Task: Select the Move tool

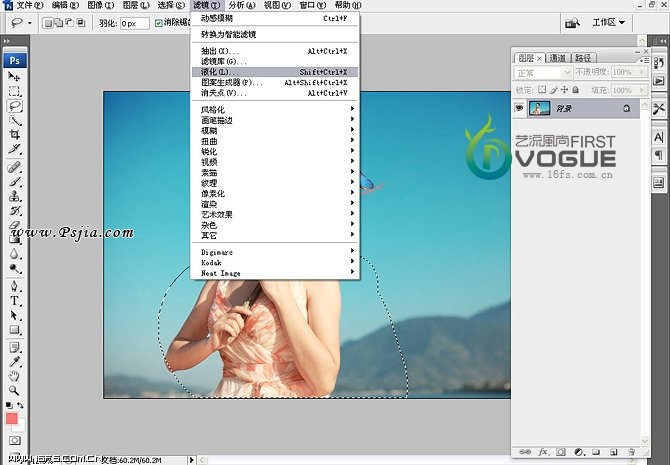Action: click(15, 77)
